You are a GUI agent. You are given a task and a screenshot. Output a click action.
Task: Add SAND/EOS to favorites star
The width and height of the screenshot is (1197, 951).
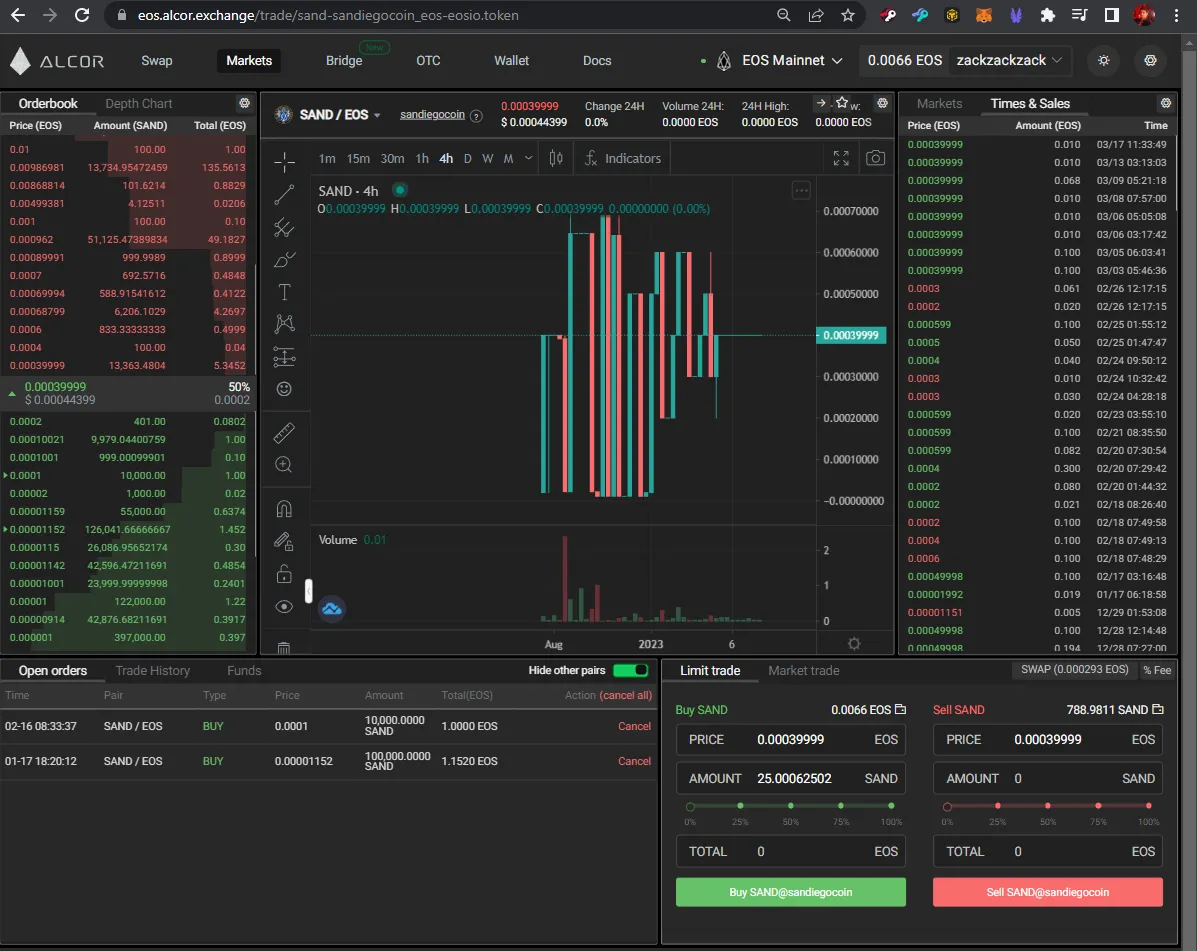click(x=841, y=102)
